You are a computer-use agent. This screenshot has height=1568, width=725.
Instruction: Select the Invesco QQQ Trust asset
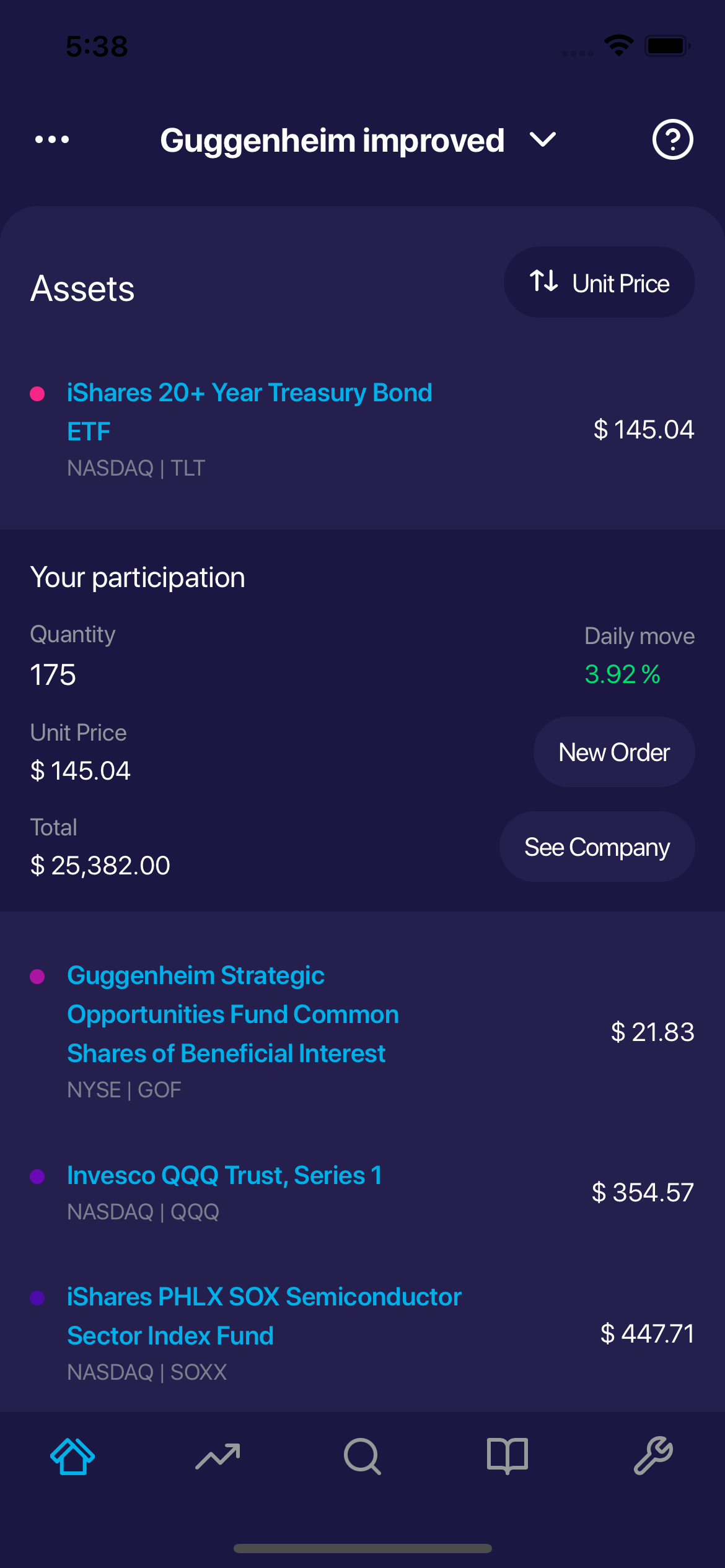click(x=224, y=1175)
